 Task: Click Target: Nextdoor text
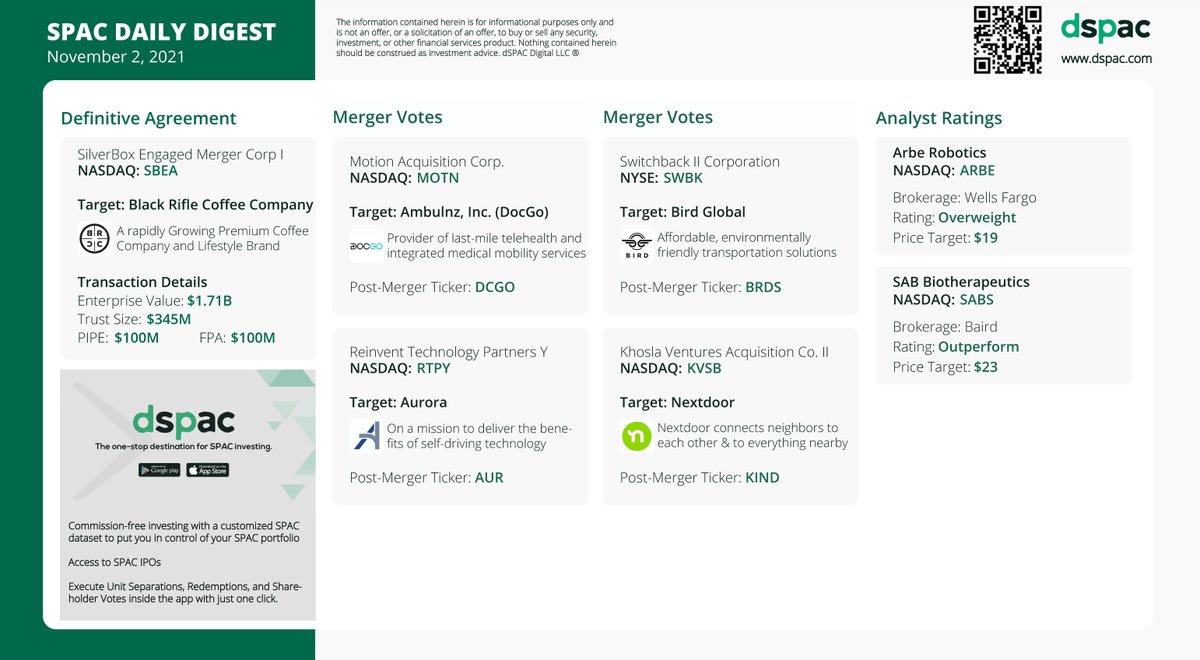(x=677, y=402)
